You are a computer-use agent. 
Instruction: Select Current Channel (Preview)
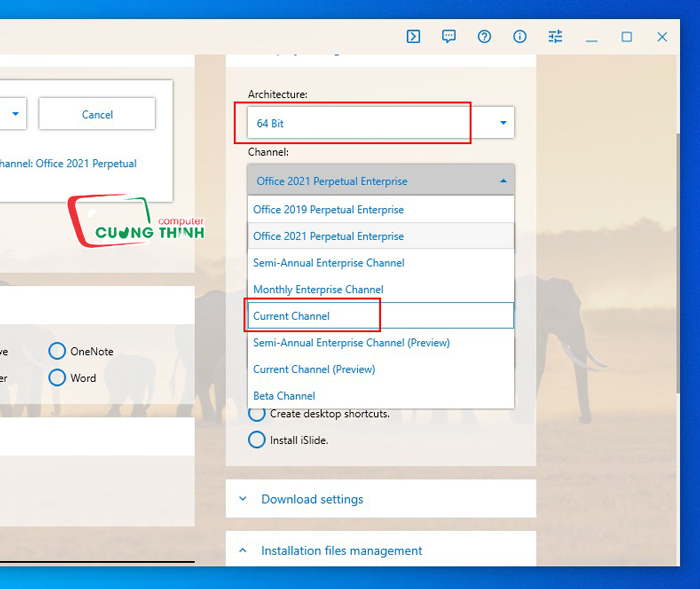[x=381, y=369]
